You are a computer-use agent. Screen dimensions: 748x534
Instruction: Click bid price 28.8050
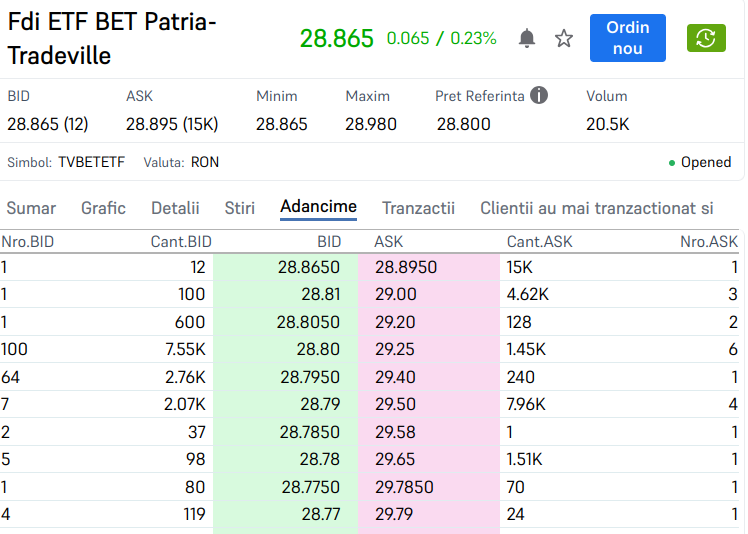point(308,322)
